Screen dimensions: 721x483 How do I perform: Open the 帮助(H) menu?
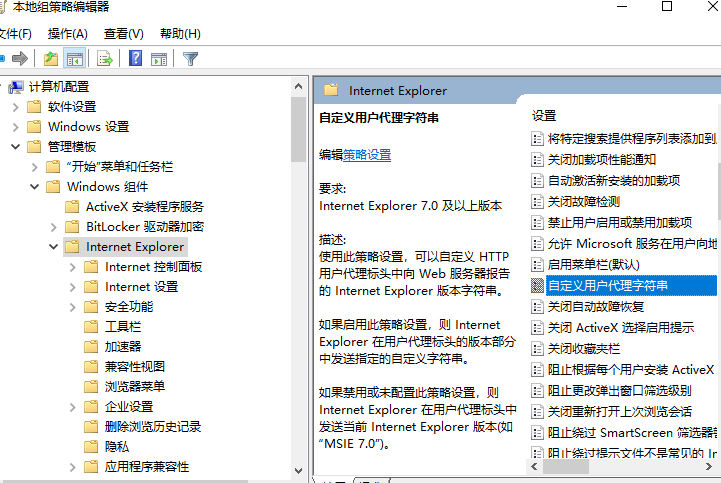[x=180, y=34]
